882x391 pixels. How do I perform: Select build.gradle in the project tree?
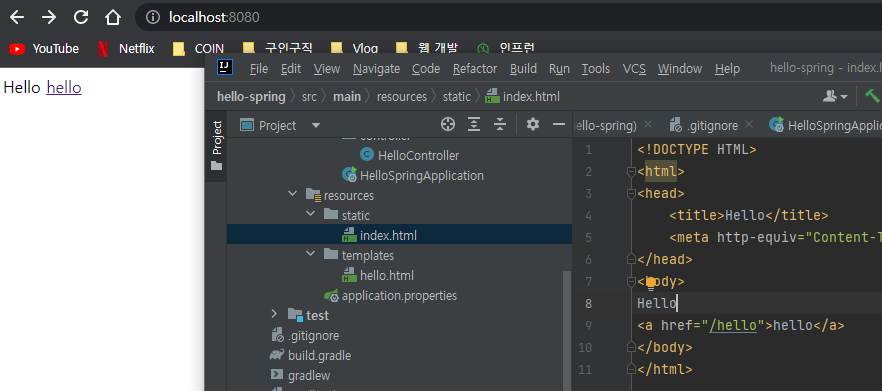[310, 356]
